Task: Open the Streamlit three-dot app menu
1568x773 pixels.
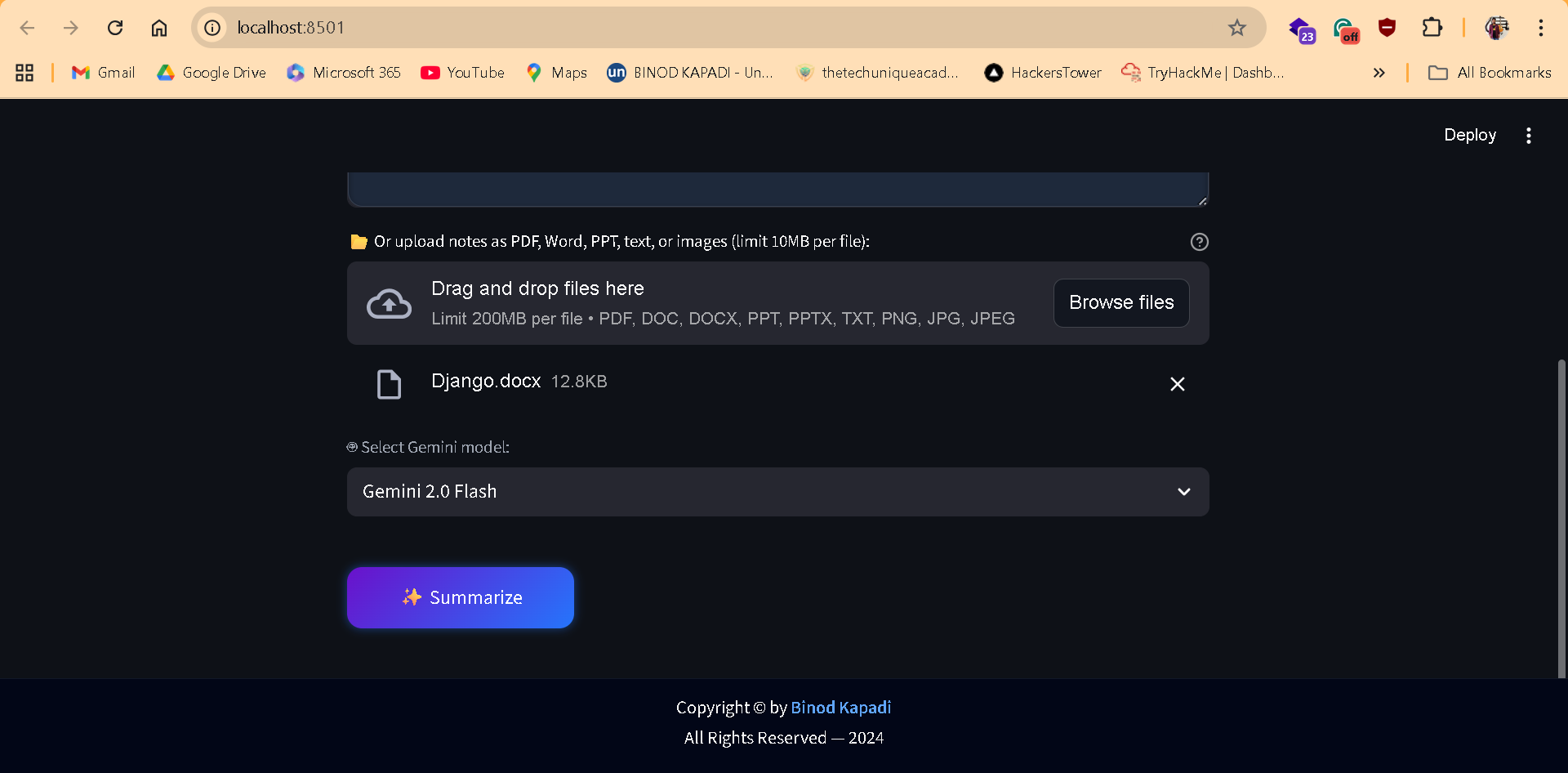Action: [1530, 135]
